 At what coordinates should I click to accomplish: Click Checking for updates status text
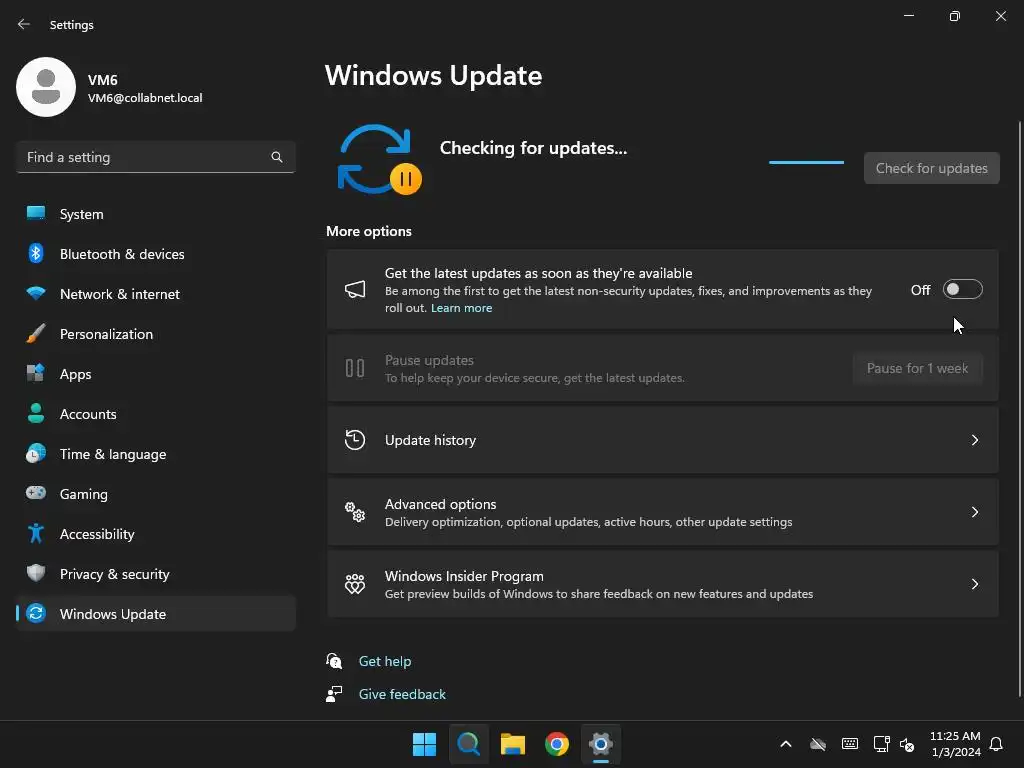(x=533, y=148)
